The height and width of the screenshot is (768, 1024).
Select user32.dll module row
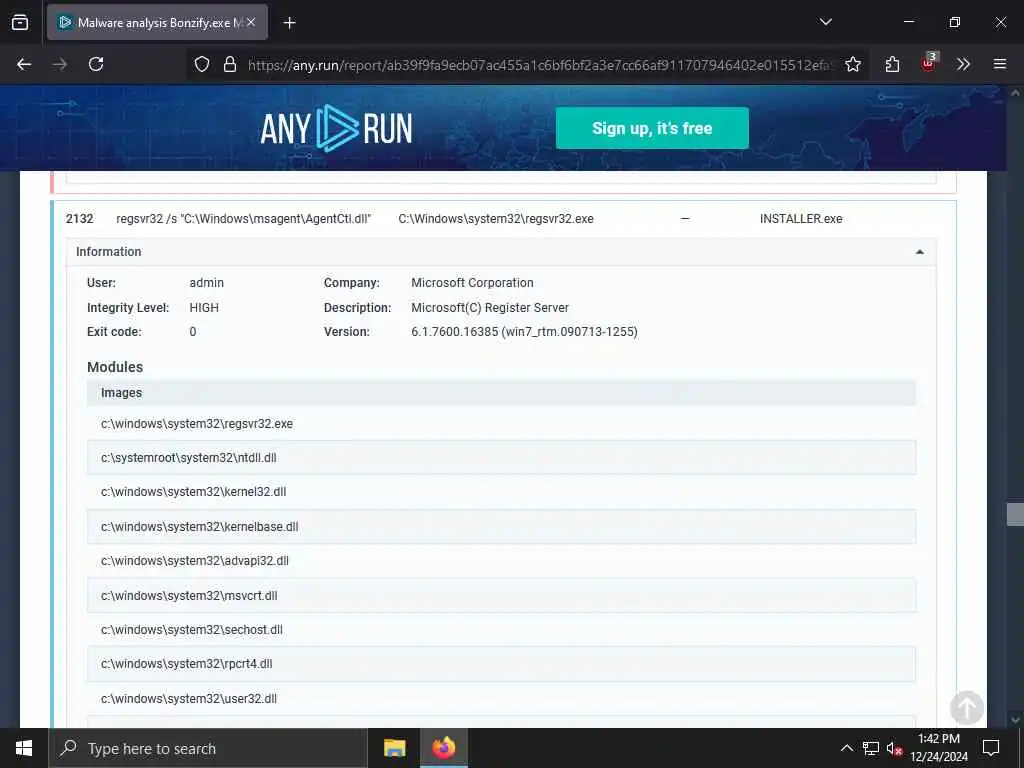pyautogui.click(x=502, y=699)
